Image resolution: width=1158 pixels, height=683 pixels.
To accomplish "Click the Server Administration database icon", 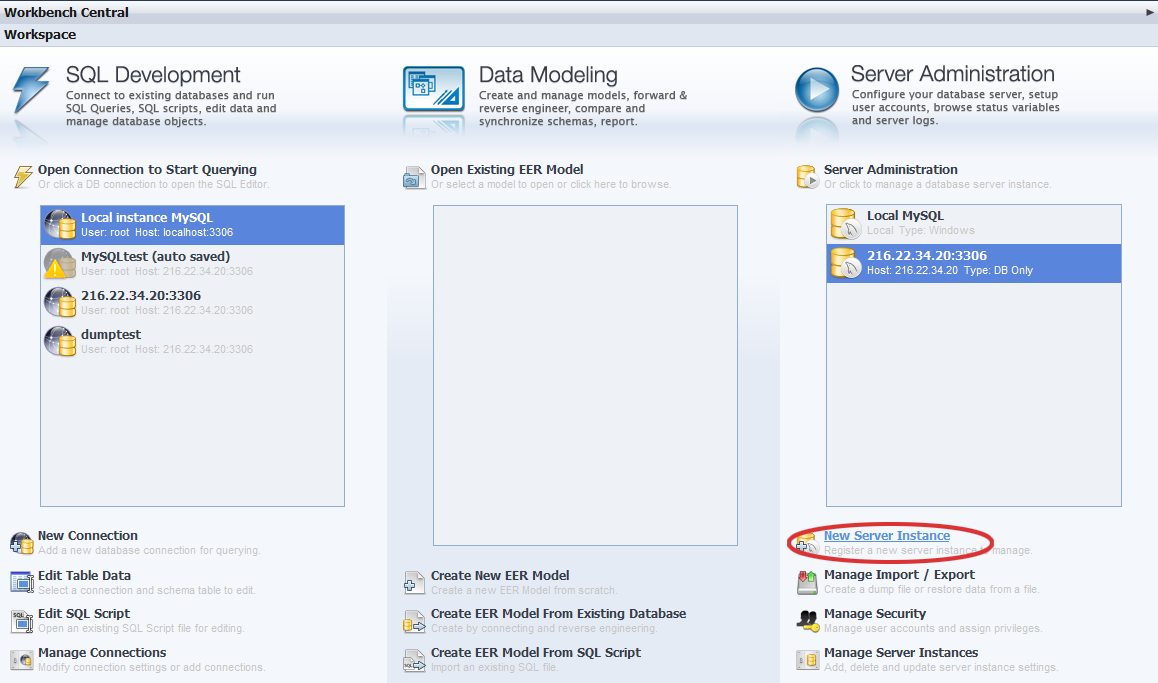I will click(x=806, y=177).
